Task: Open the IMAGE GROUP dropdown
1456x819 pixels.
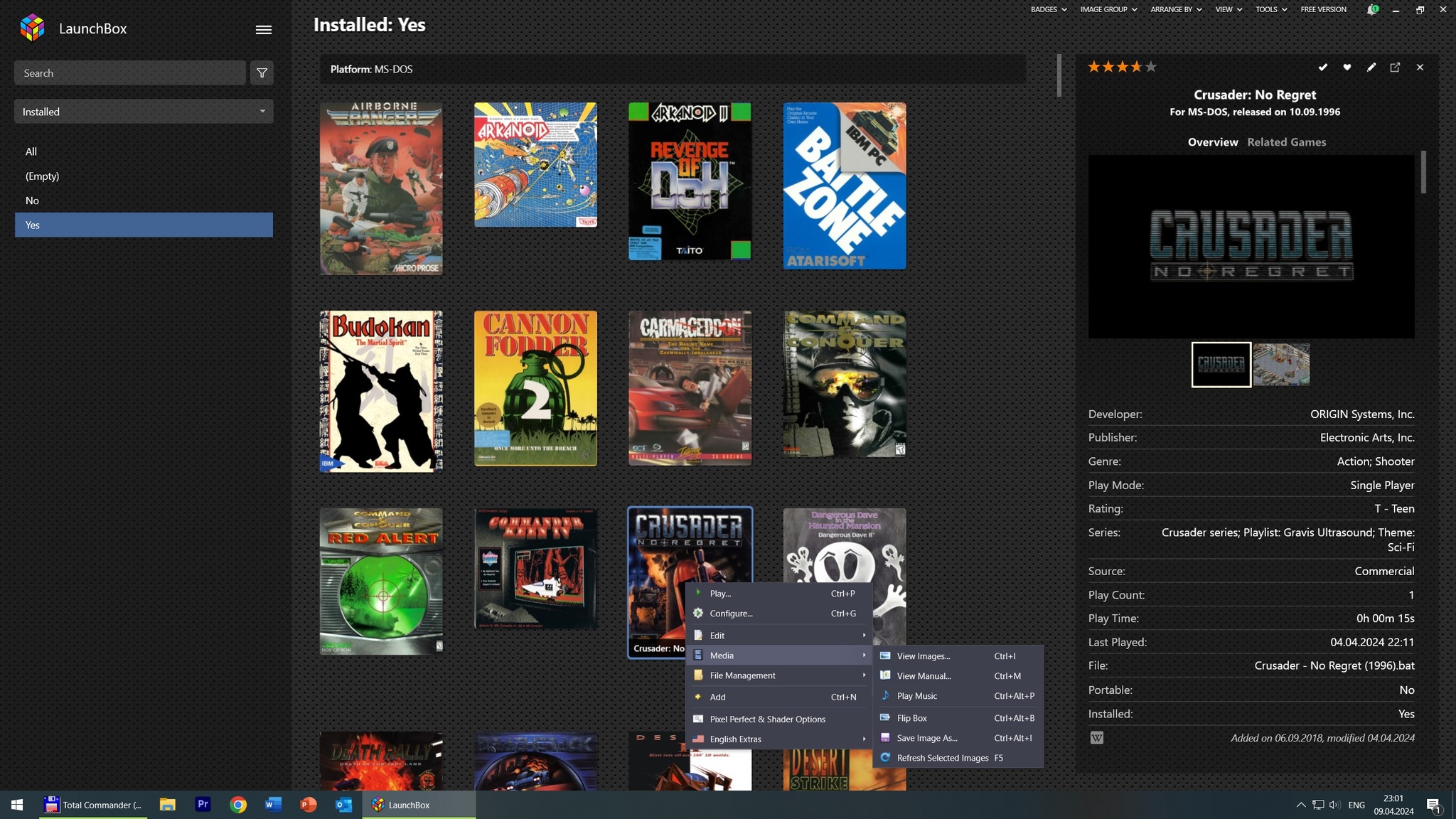Action: [x=1108, y=9]
